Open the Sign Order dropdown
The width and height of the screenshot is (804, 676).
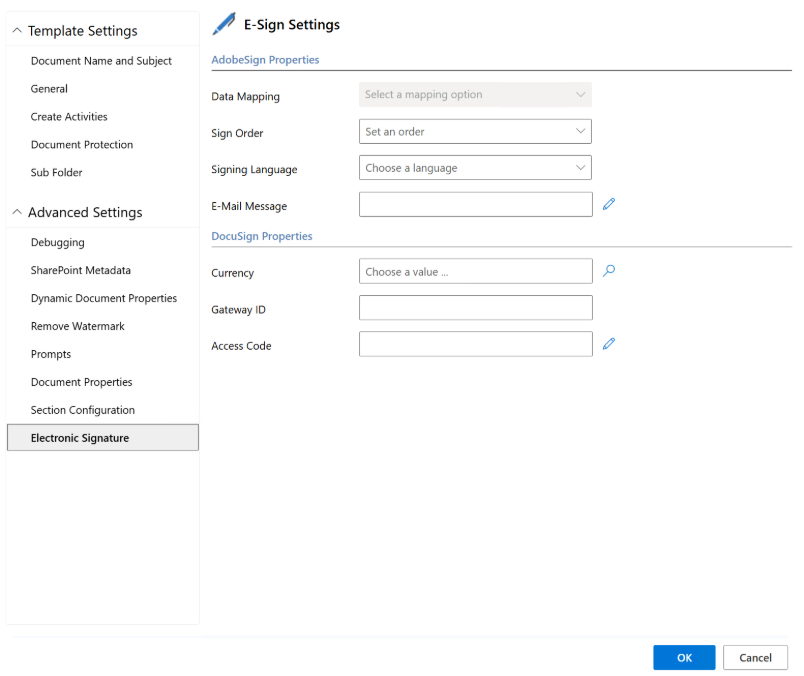click(475, 131)
